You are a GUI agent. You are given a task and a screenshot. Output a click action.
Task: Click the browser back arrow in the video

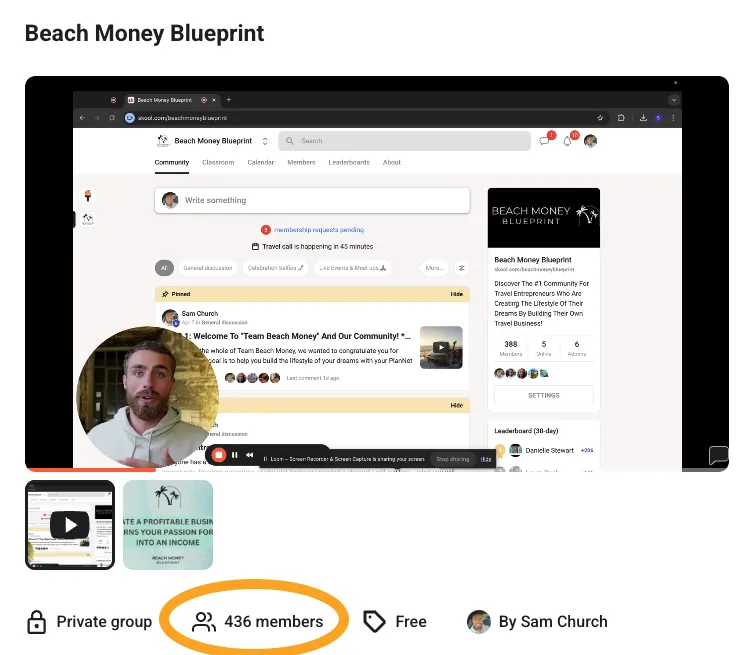[82, 118]
